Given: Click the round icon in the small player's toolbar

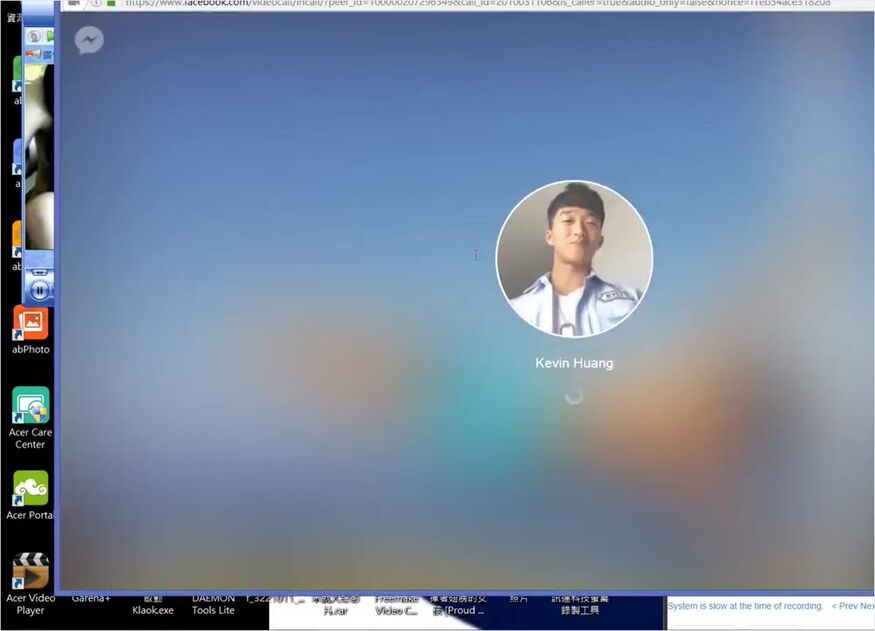Looking at the screenshot, I should pos(35,37).
